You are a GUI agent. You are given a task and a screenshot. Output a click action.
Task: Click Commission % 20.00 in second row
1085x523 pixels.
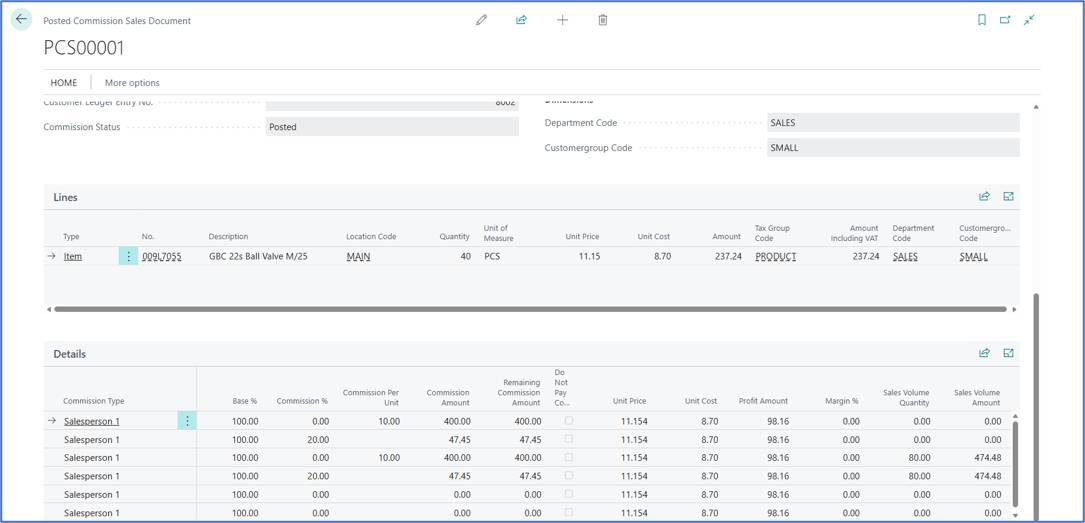(317, 439)
